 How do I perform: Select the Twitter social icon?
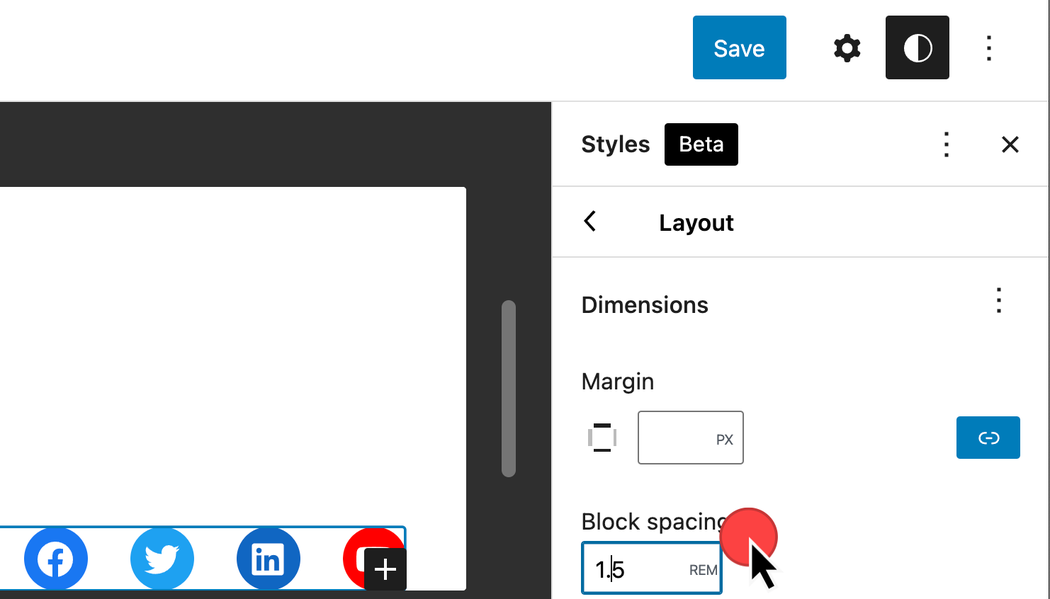(x=162, y=559)
